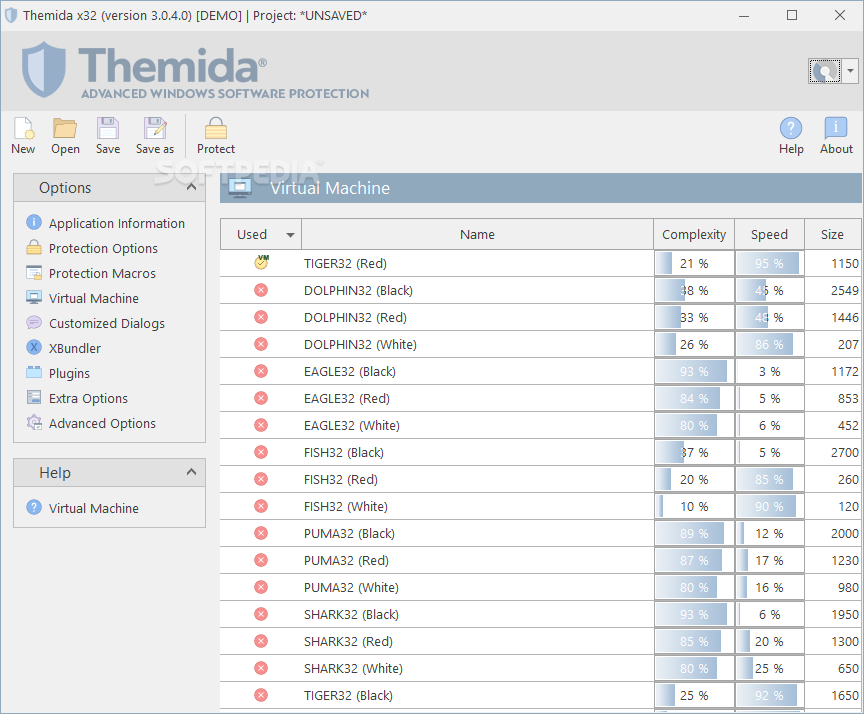
Task: Enable EAGLE32 (Red) virtual machine
Action: [x=261, y=398]
